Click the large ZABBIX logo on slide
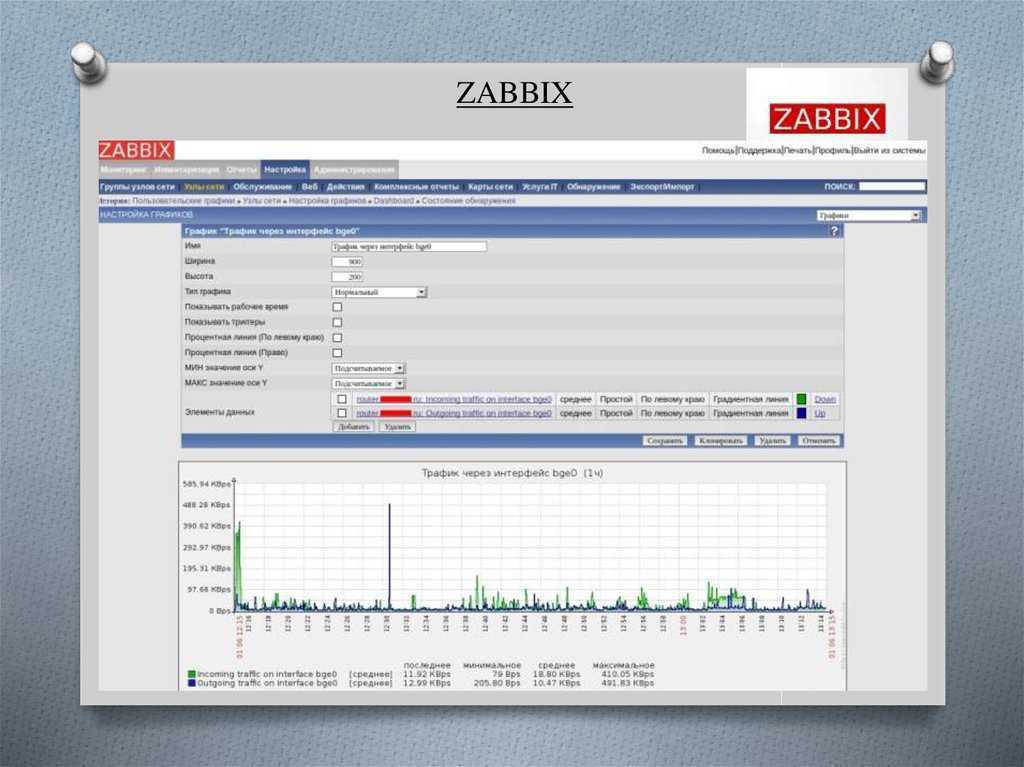1024x767 pixels. point(827,119)
